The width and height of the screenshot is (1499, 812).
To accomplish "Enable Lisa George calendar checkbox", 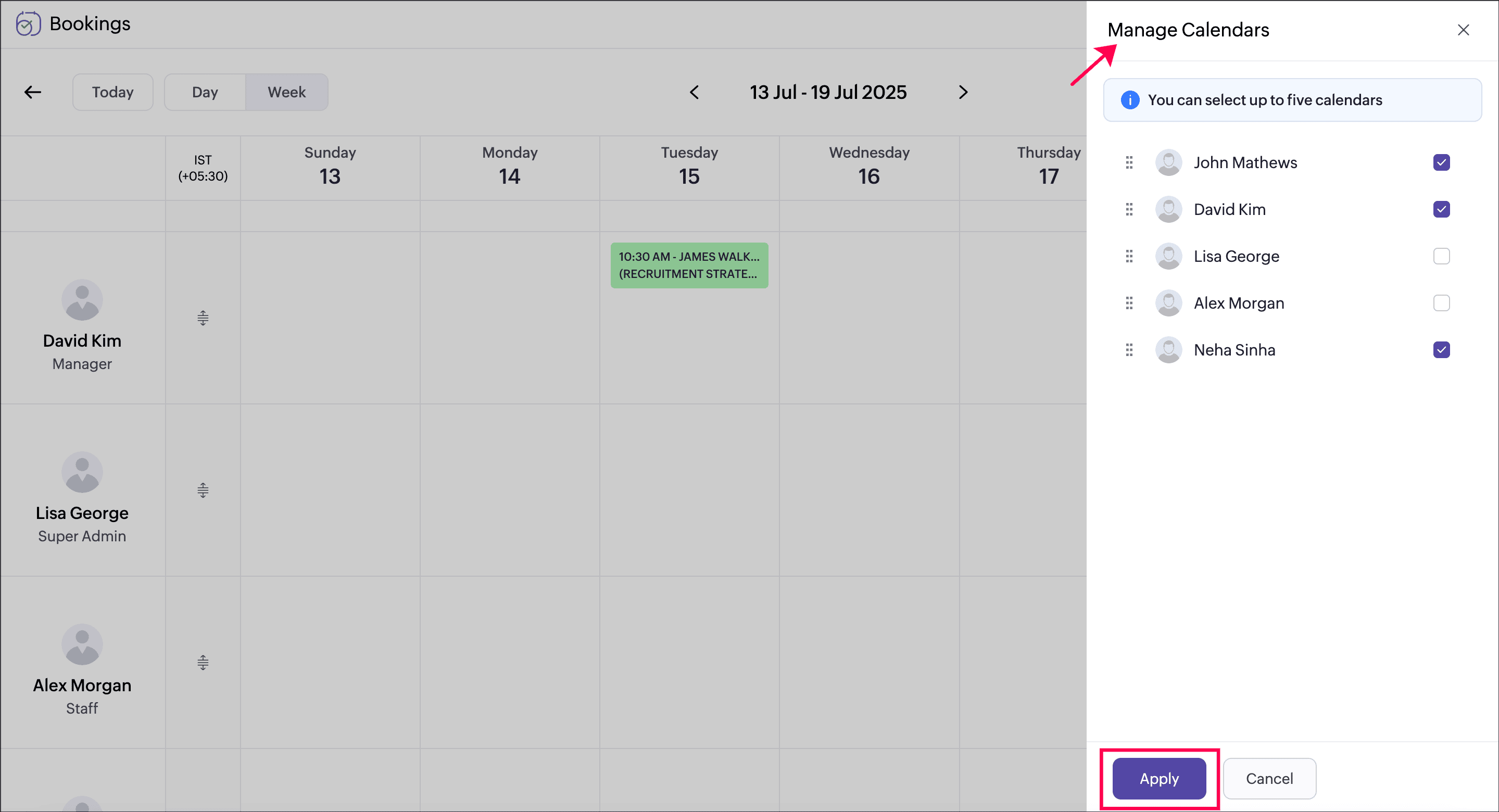I will click(x=1441, y=256).
